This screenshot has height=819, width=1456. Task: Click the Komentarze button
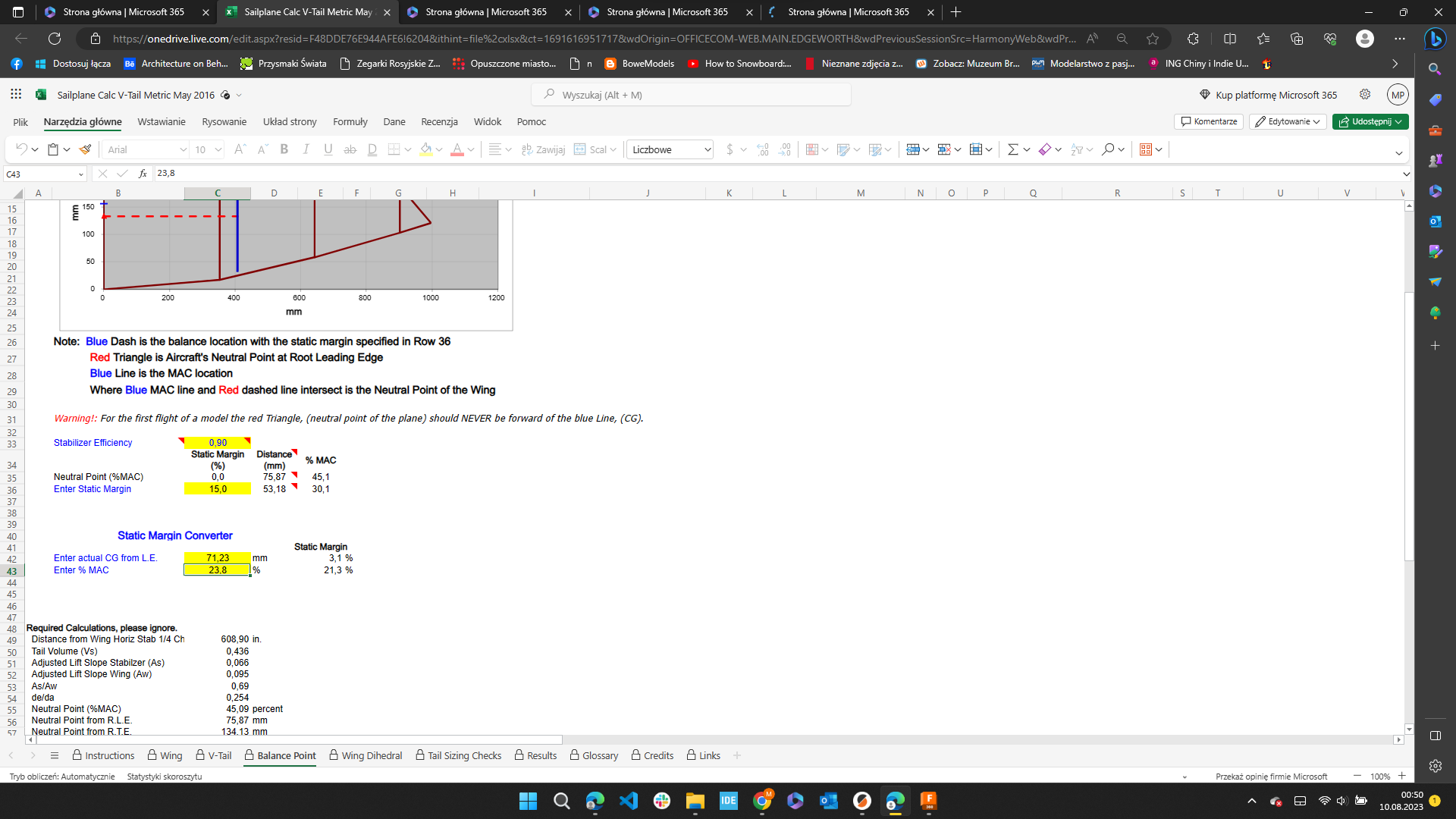(1209, 121)
